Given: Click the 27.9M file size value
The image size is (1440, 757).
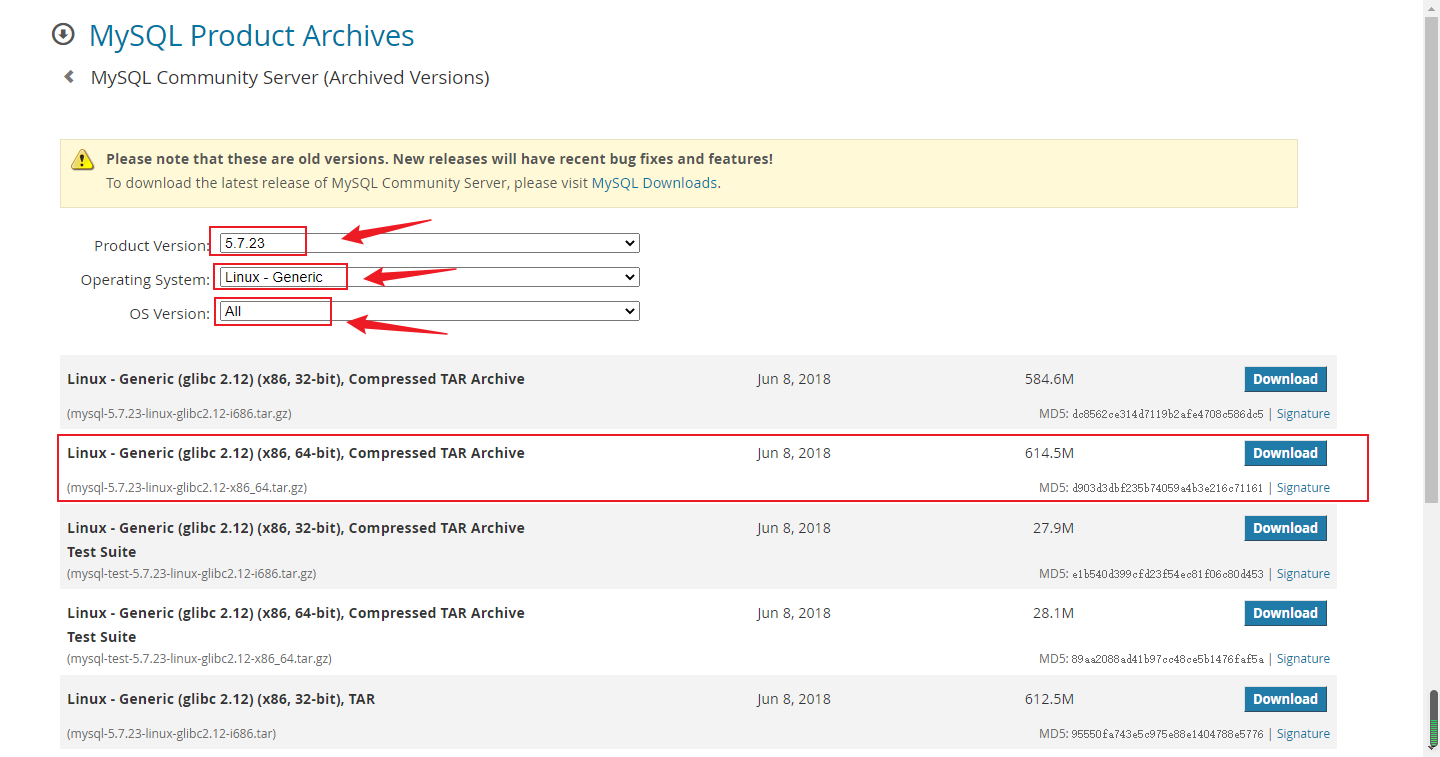Looking at the screenshot, I should point(1053,528).
